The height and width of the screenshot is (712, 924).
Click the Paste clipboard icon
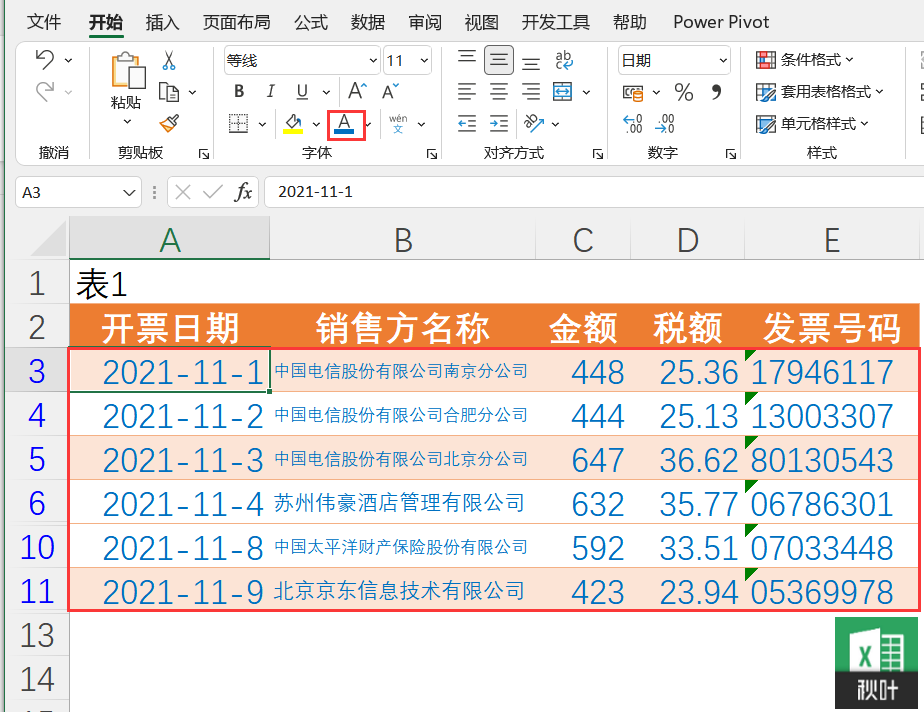[128, 71]
